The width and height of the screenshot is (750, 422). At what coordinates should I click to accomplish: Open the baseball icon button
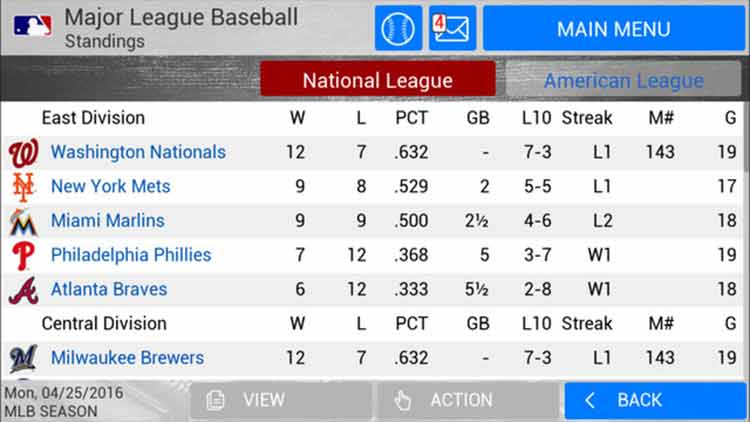point(398,28)
